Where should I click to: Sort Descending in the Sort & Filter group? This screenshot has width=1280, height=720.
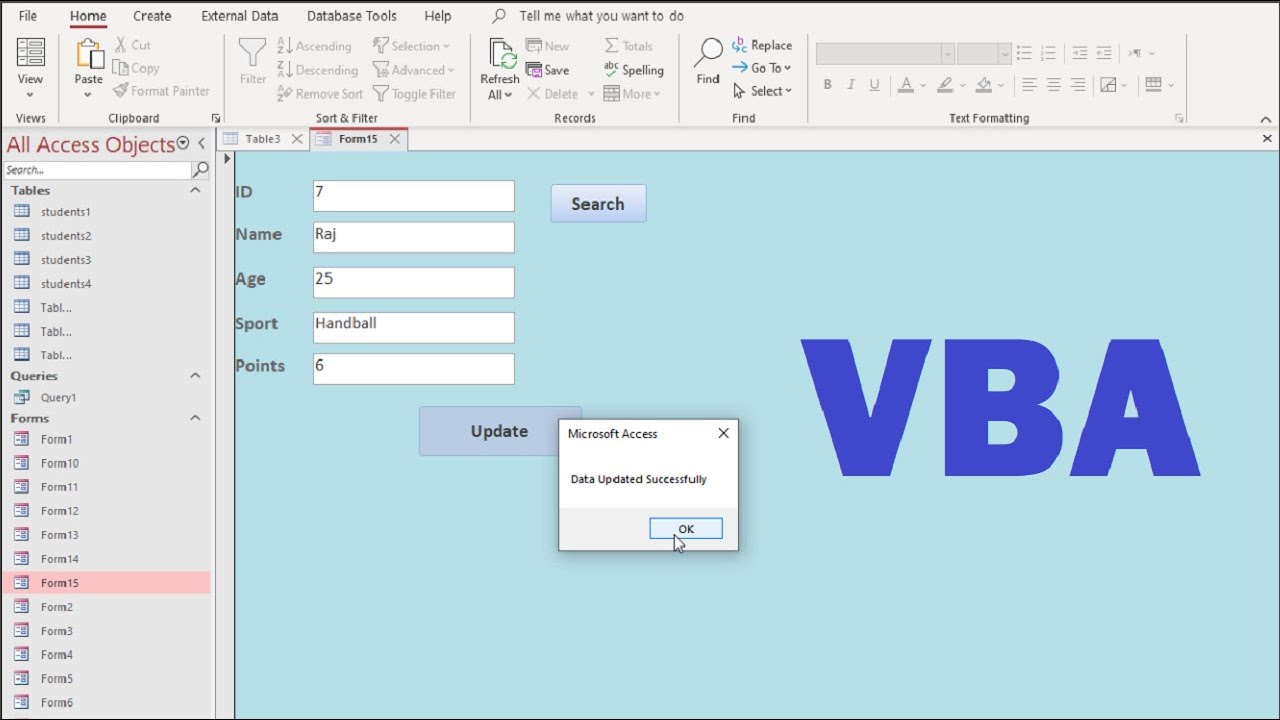tap(317, 70)
